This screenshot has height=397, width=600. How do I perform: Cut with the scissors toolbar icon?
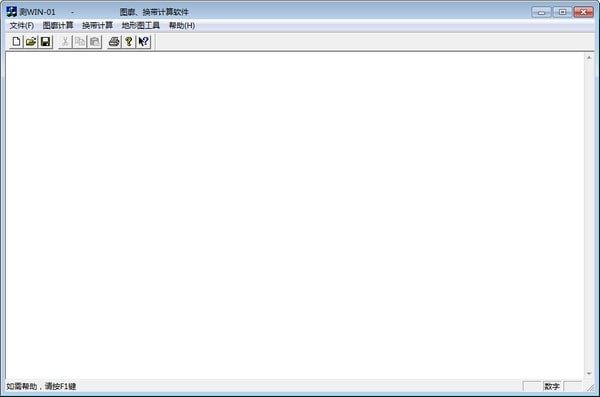65,41
